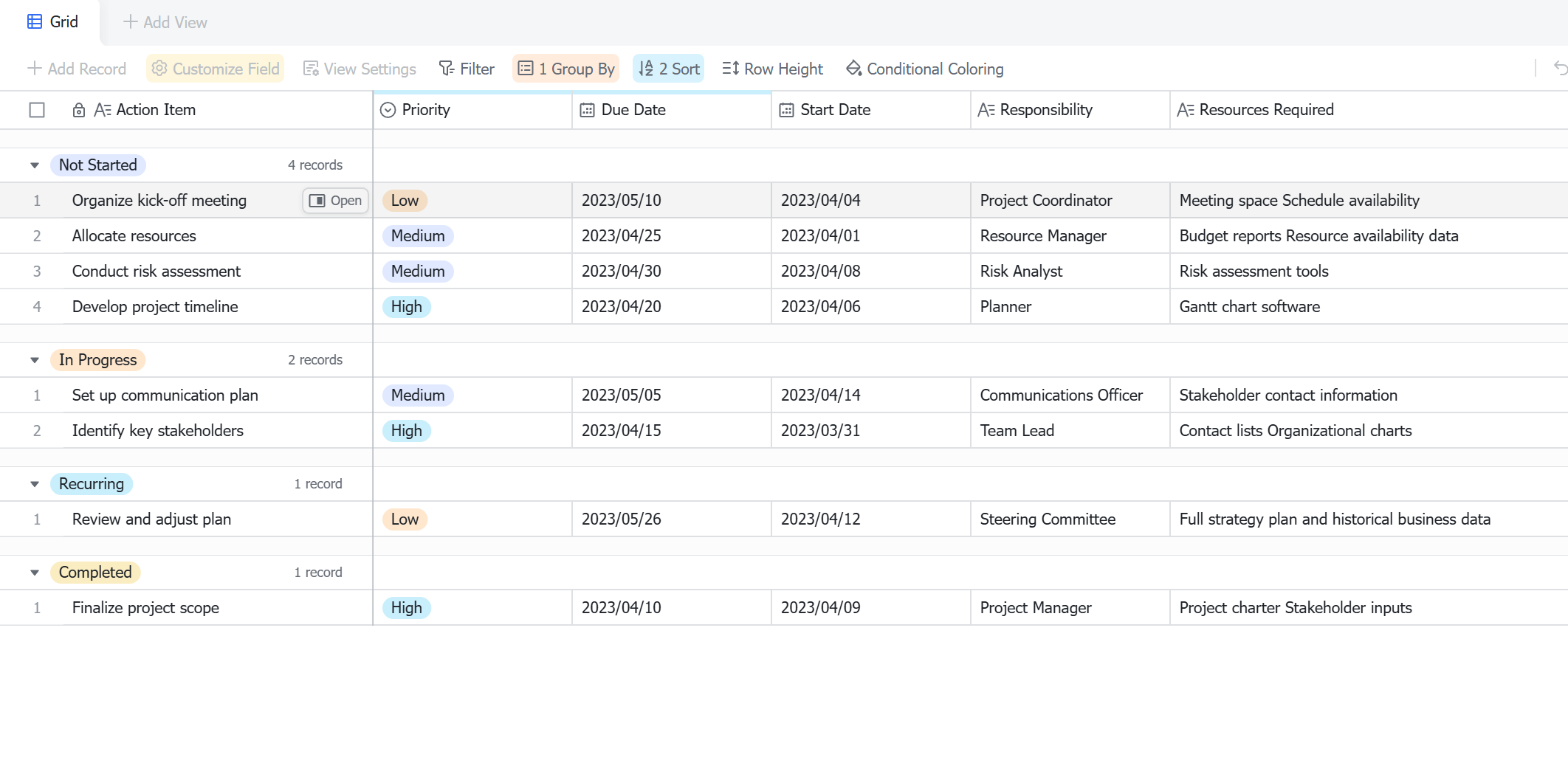1568x760 pixels.
Task: Click the Priority single-select field icon
Action: pyautogui.click(x=388, y=110)
